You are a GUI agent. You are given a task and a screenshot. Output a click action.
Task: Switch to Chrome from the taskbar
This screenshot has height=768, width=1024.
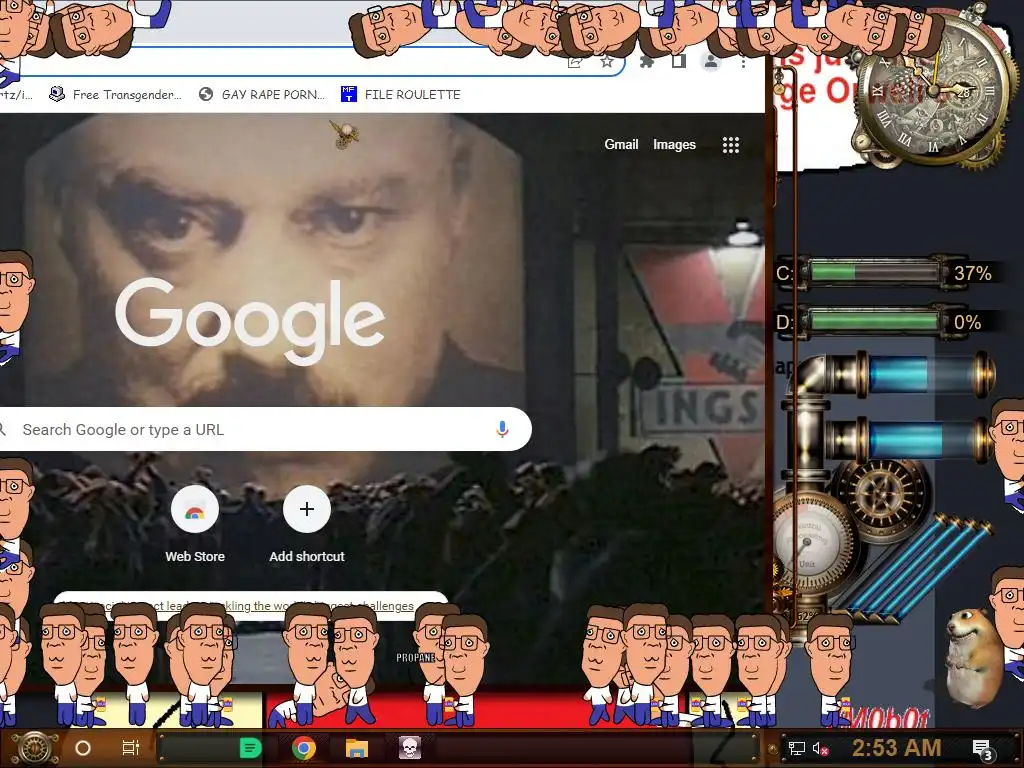[x=304, y=748]
